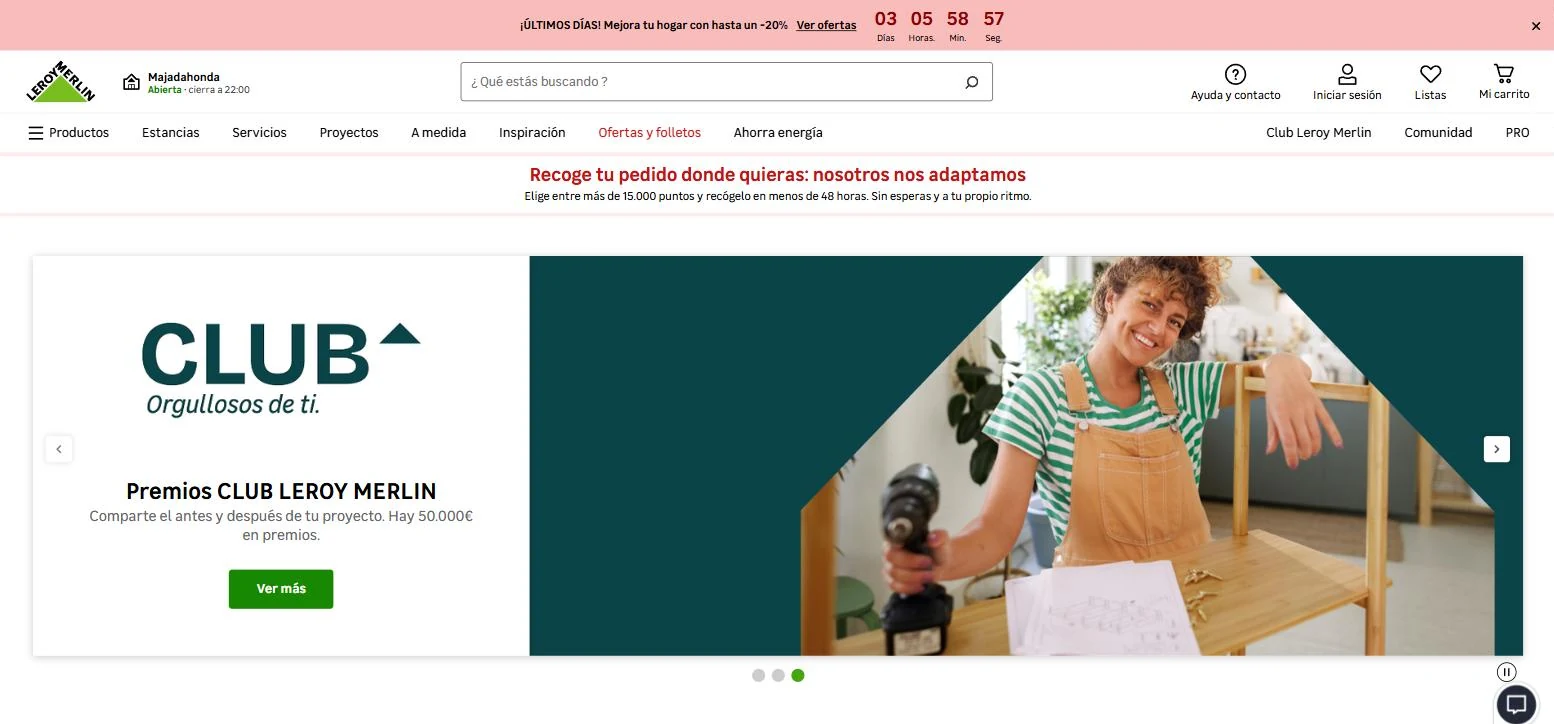
Task: Go to next carousel slide
Action: pos(1496,449)
